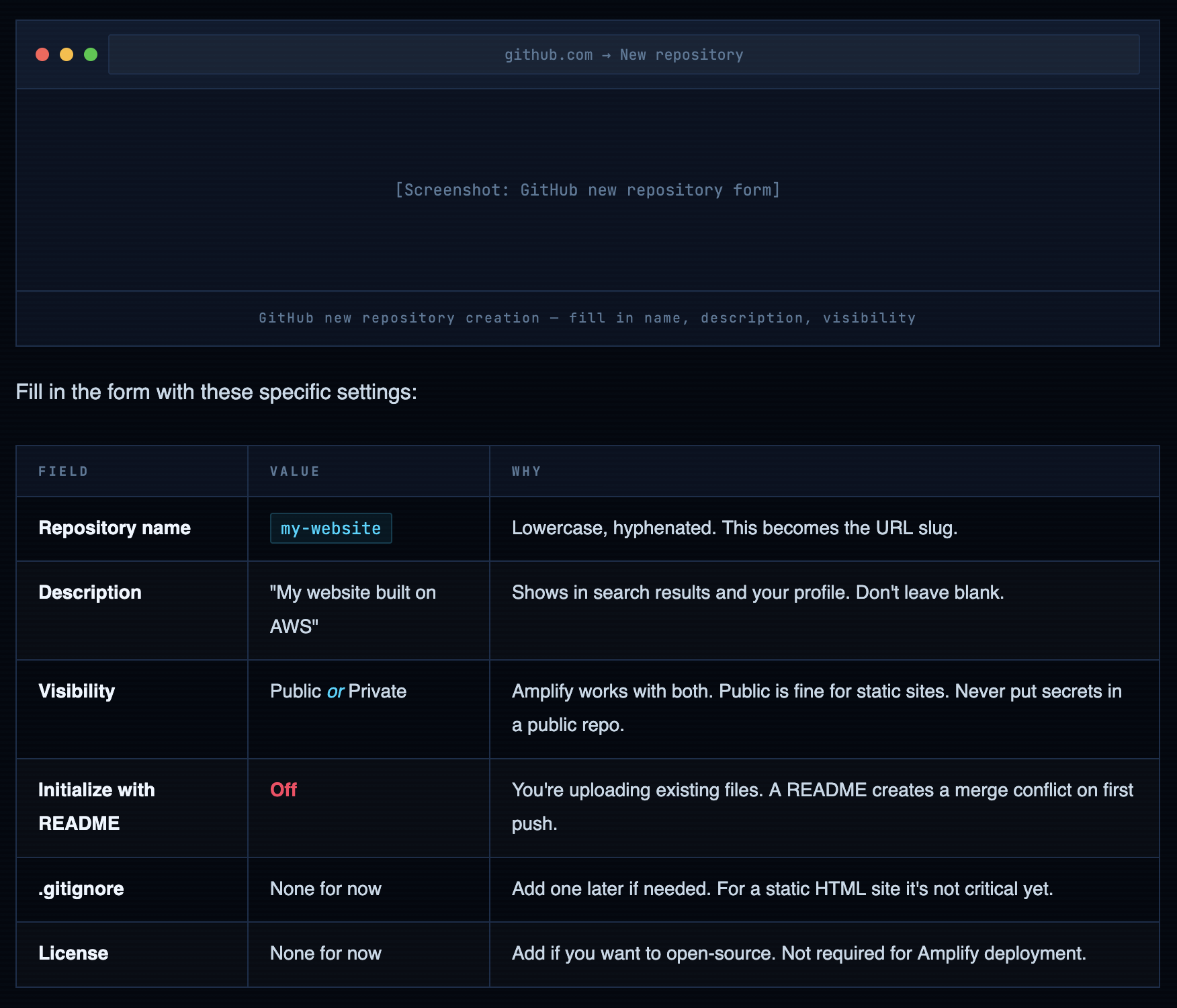Image resolution: width=1177 pixels, height=1008 pixels.
Task: Click the .gitignore row label
Action: tap(81, 888)
